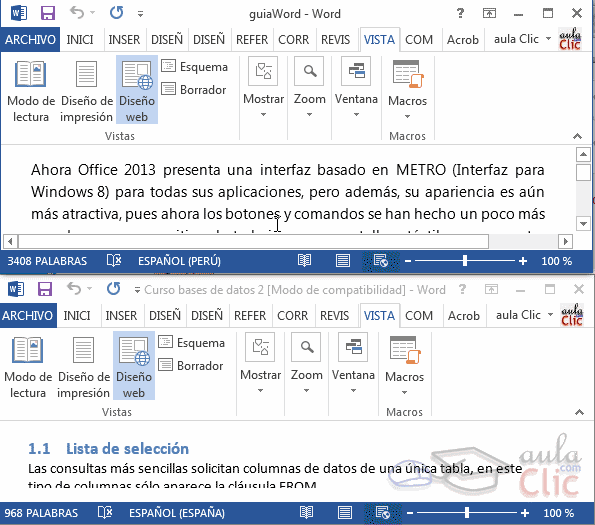Click Word logo icon in guiaWord title bar
This screenshot has width=595, height=525.
tap(19, 14)
